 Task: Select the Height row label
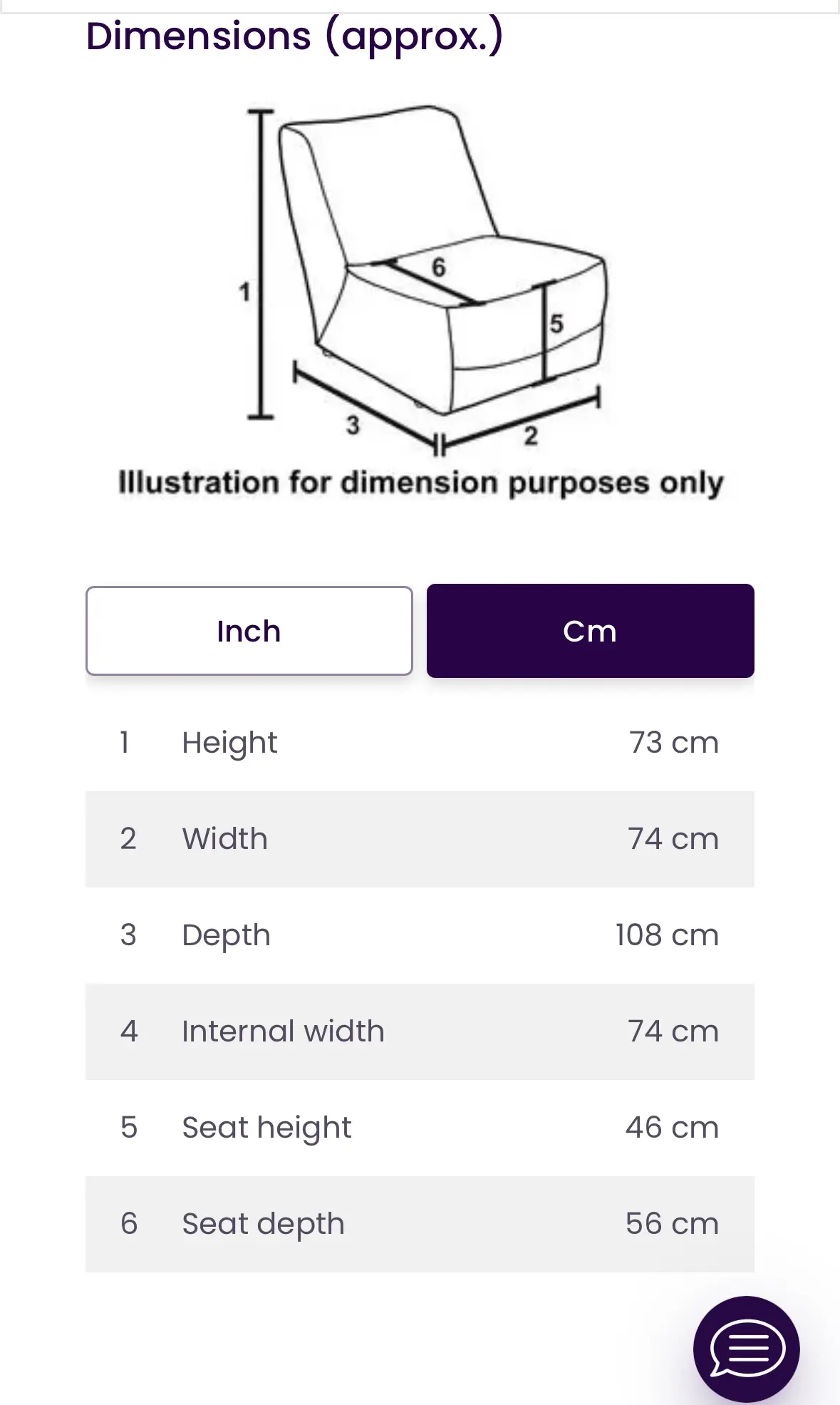pos(229,743)
